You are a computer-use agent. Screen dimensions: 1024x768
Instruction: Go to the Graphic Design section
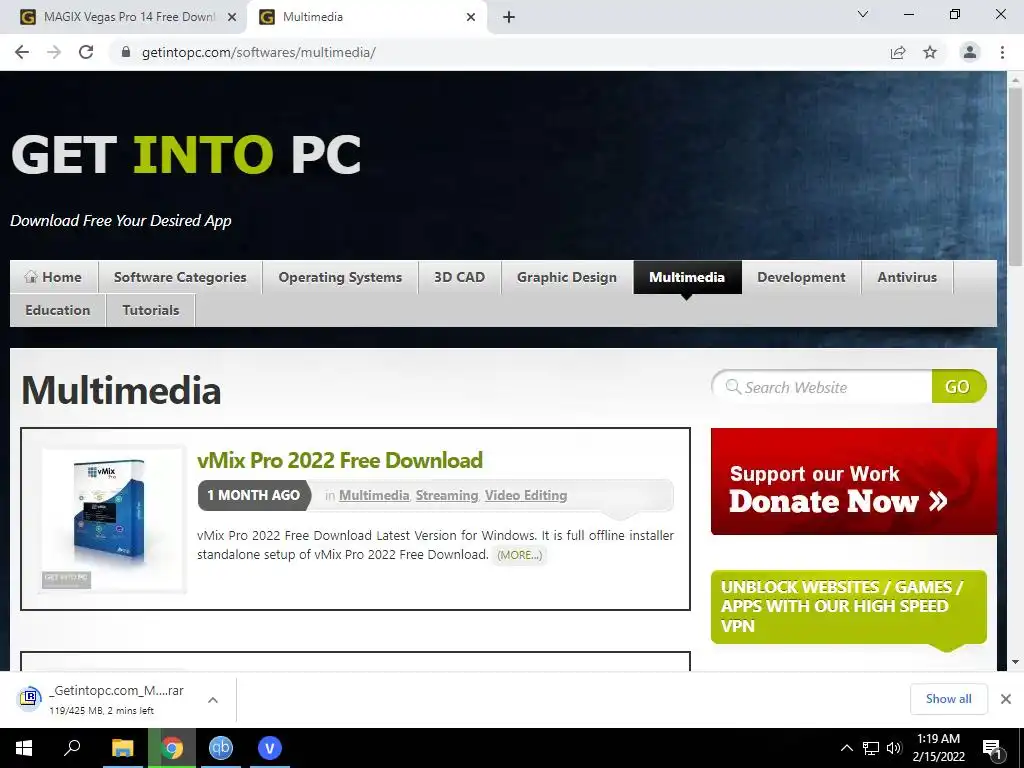pyautogui.click(x=567, y=277)
